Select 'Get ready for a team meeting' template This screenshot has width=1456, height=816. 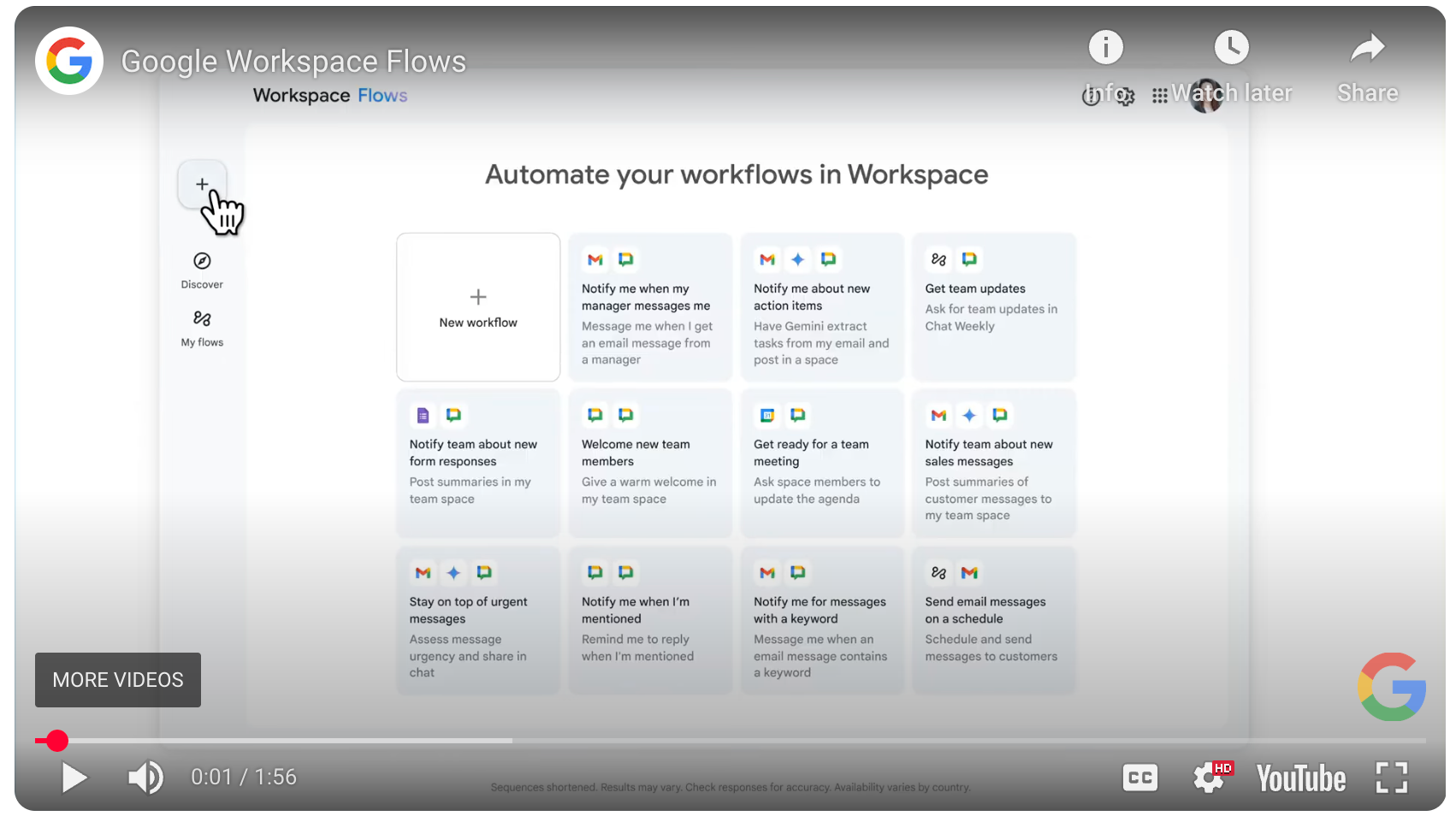pyautogui.click(x=822, y=464)
